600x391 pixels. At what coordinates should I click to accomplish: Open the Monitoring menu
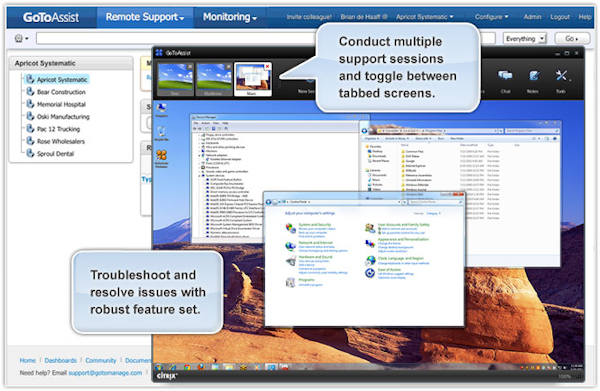click(x=230, y=17)
